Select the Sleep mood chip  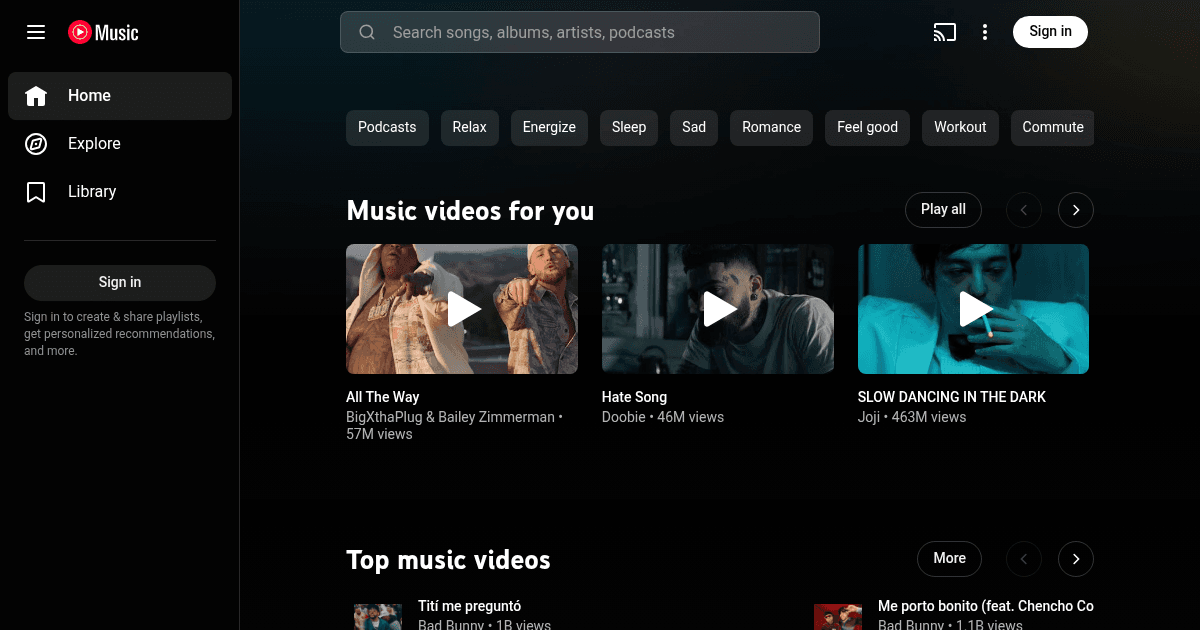pos(628,127)
